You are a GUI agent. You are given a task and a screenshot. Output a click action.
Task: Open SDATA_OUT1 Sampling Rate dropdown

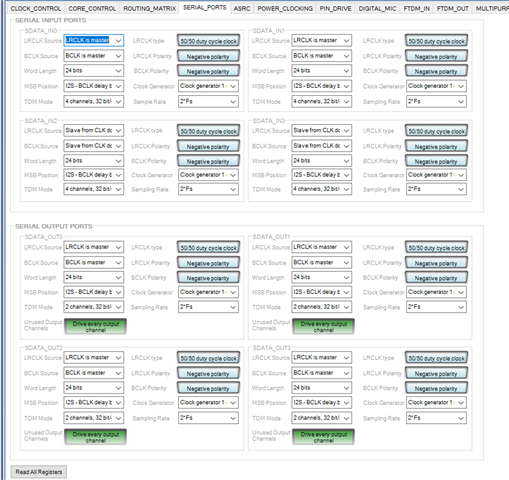pos(436,307)
